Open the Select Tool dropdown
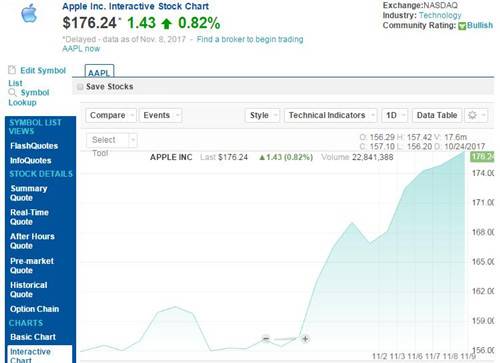 pyautogui.click(x=112, y=140)
